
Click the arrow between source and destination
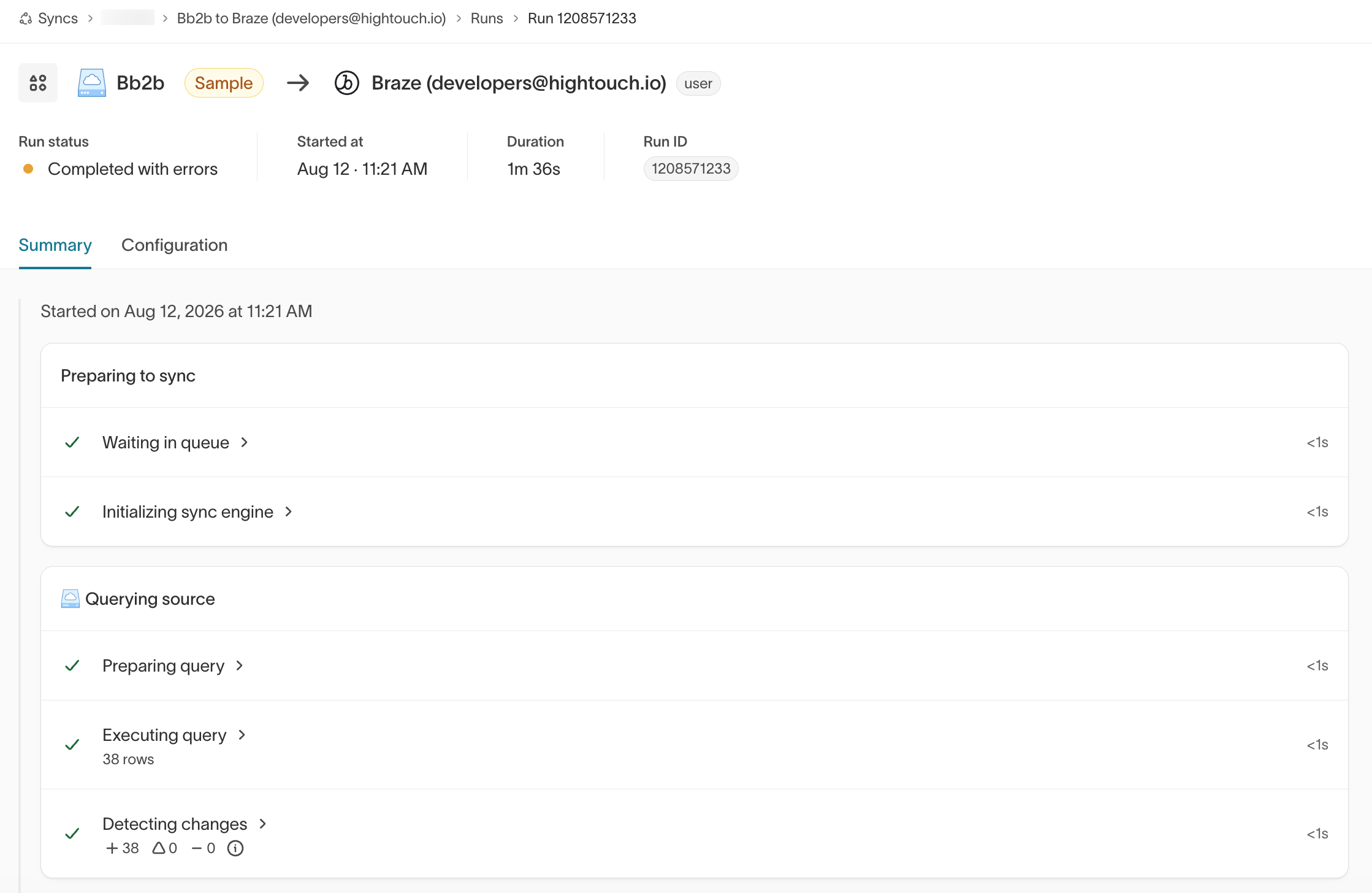pyautogui.click(x=298, y=83)
